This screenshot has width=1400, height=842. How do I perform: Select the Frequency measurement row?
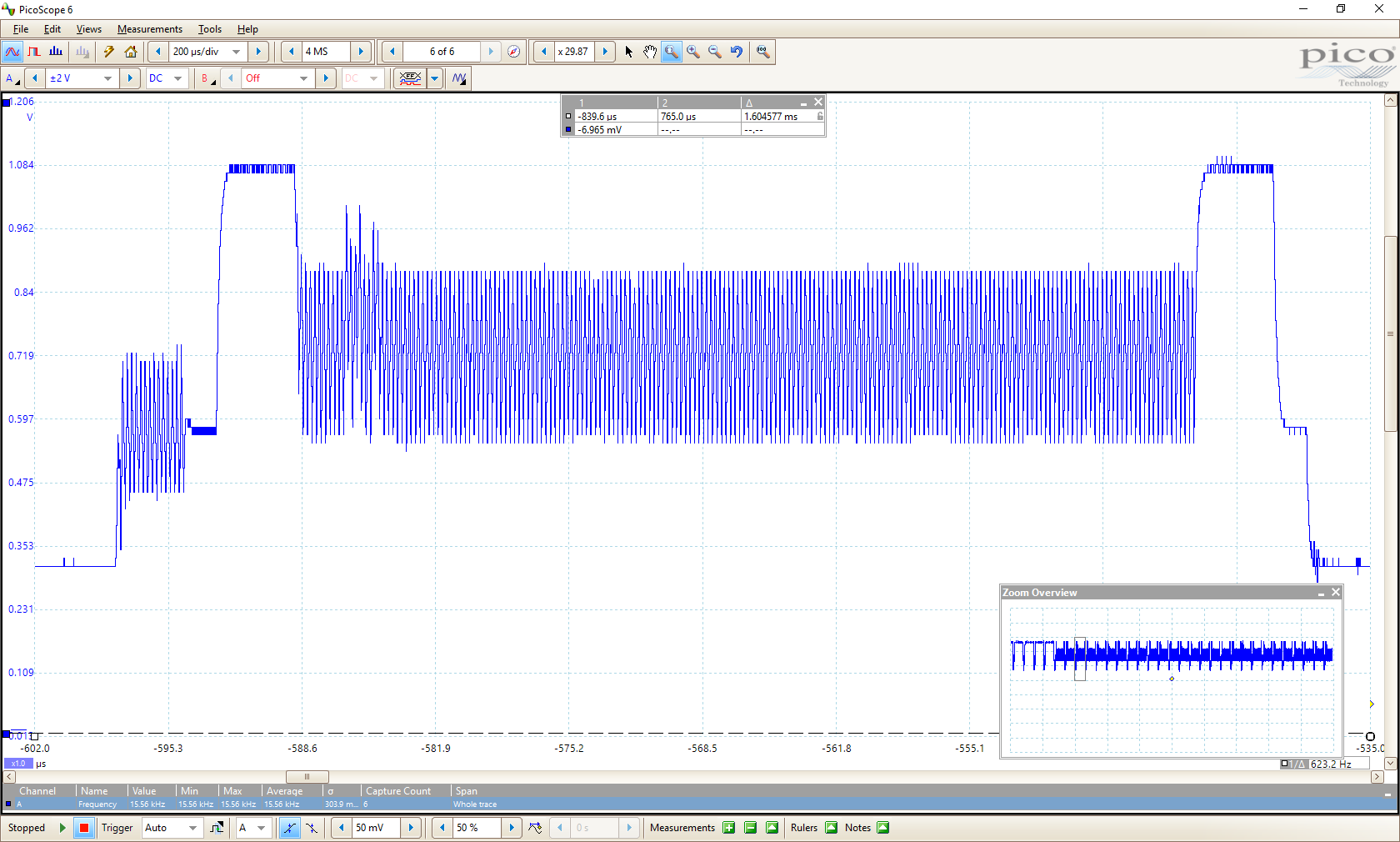point(698,804)
